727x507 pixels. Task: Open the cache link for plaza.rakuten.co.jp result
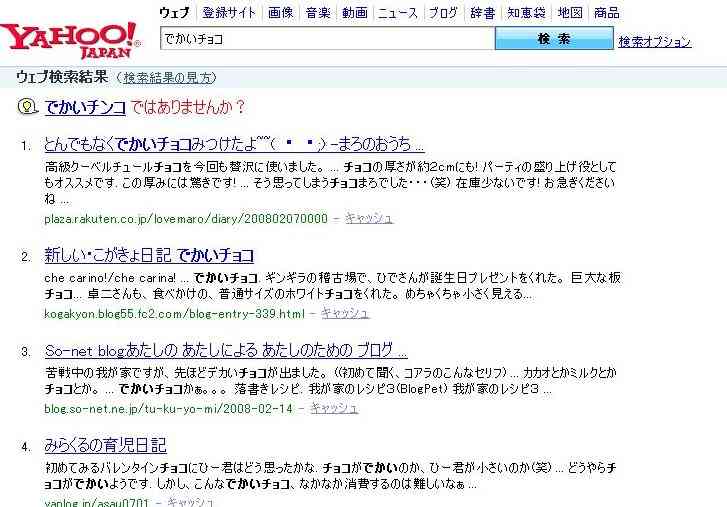[369, 218]
